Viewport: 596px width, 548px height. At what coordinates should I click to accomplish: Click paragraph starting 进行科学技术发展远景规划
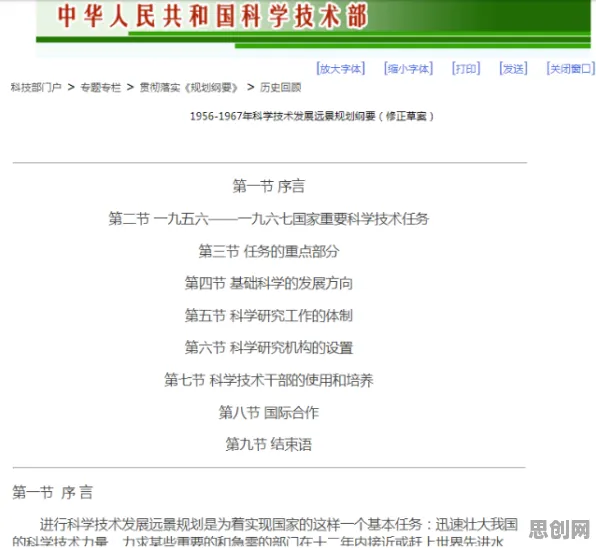click(265, 532)
